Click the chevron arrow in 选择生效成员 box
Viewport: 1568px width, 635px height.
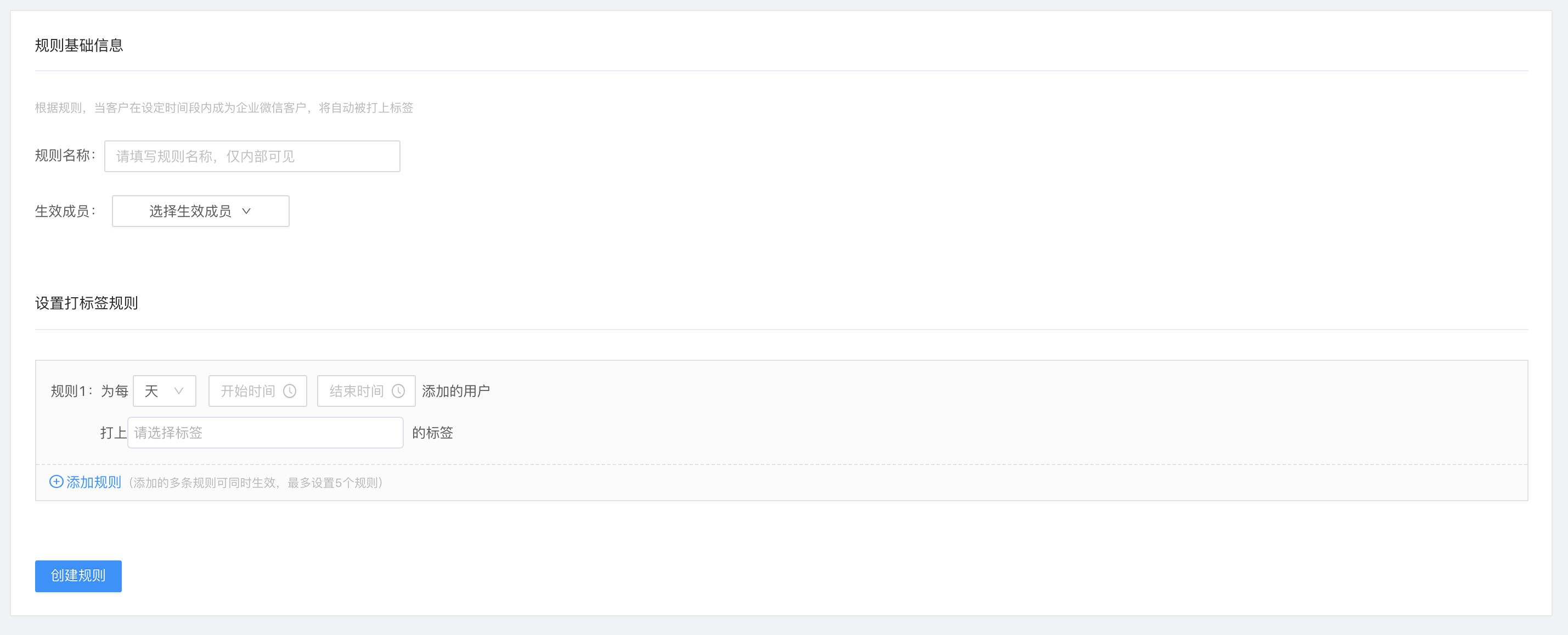[246, 211]
